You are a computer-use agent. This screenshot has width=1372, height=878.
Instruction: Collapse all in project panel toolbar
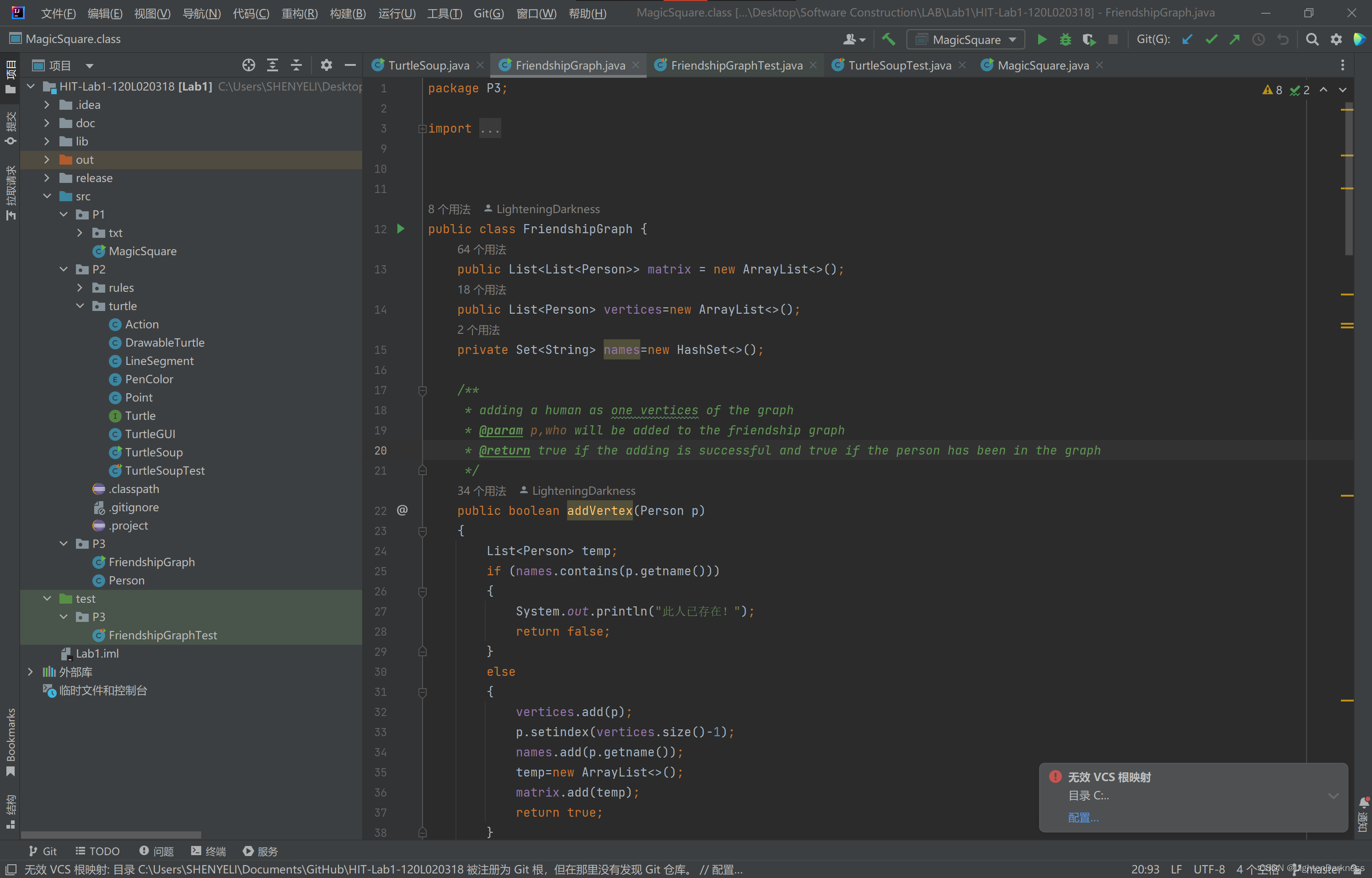click(x=296, y=65)
